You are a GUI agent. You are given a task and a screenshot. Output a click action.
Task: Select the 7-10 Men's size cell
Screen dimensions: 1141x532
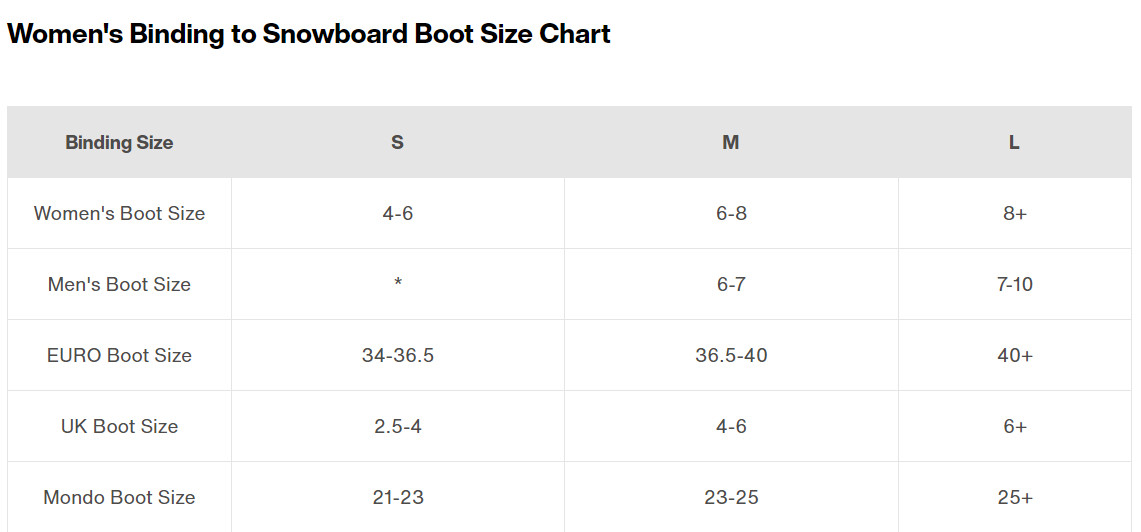point(1014,284)
